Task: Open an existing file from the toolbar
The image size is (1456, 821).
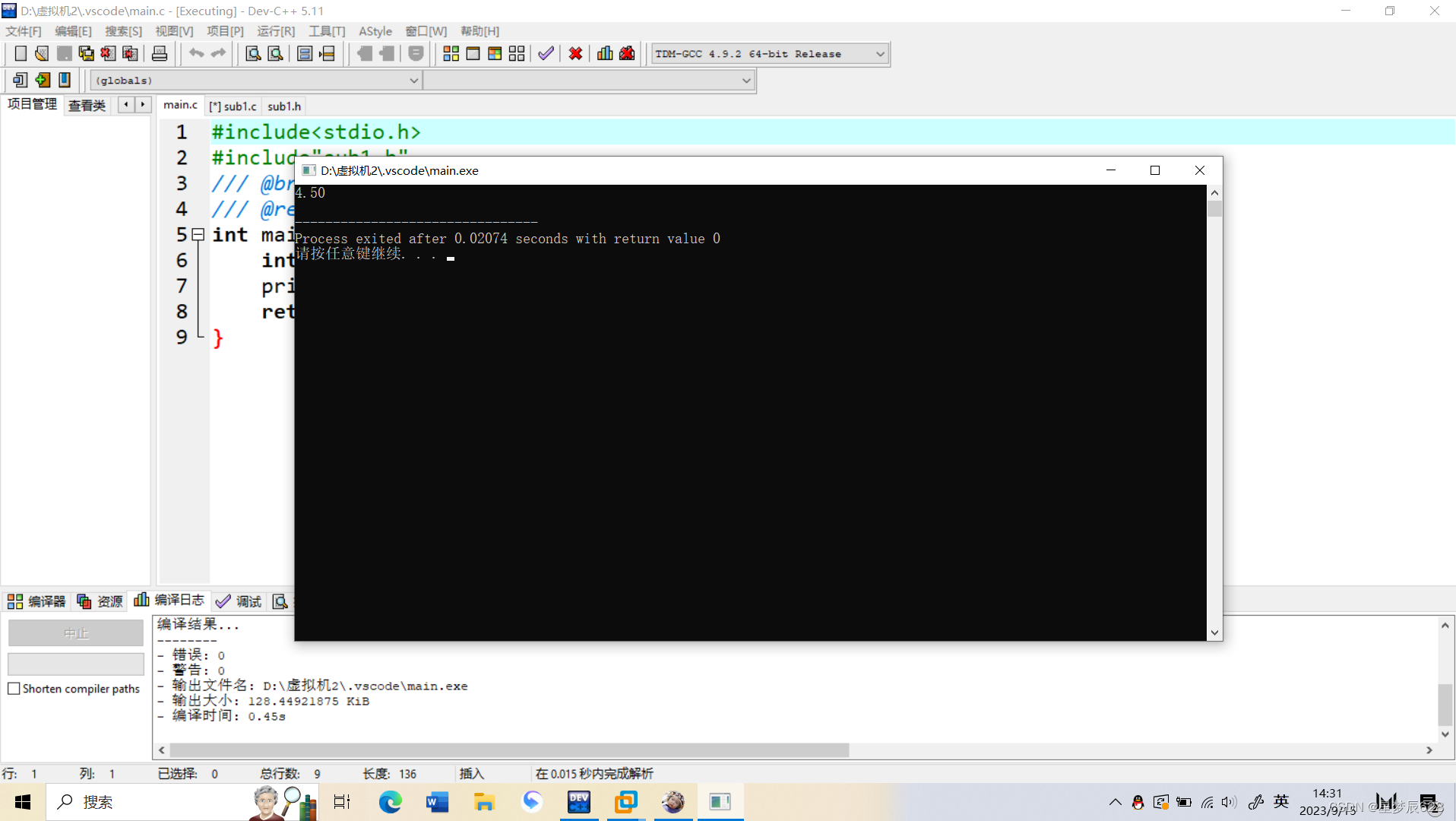Action: 42,53
